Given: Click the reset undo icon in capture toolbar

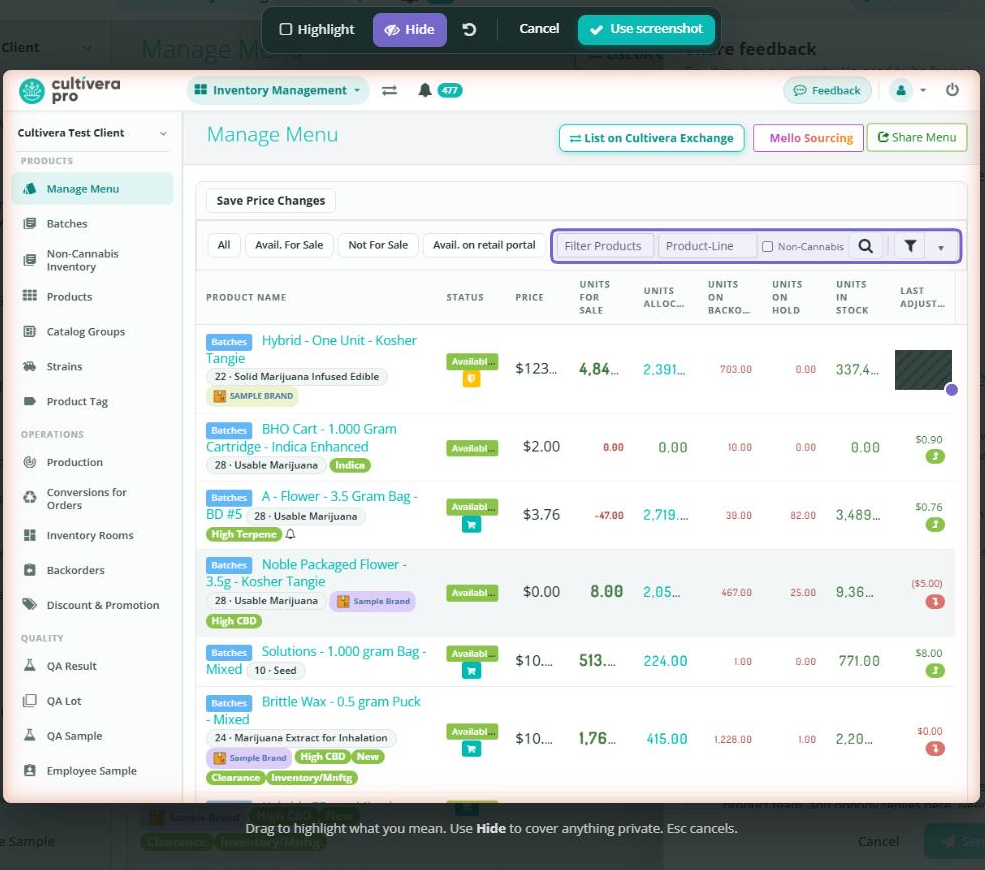Looking at the screenshot, I should pos(469,30).
